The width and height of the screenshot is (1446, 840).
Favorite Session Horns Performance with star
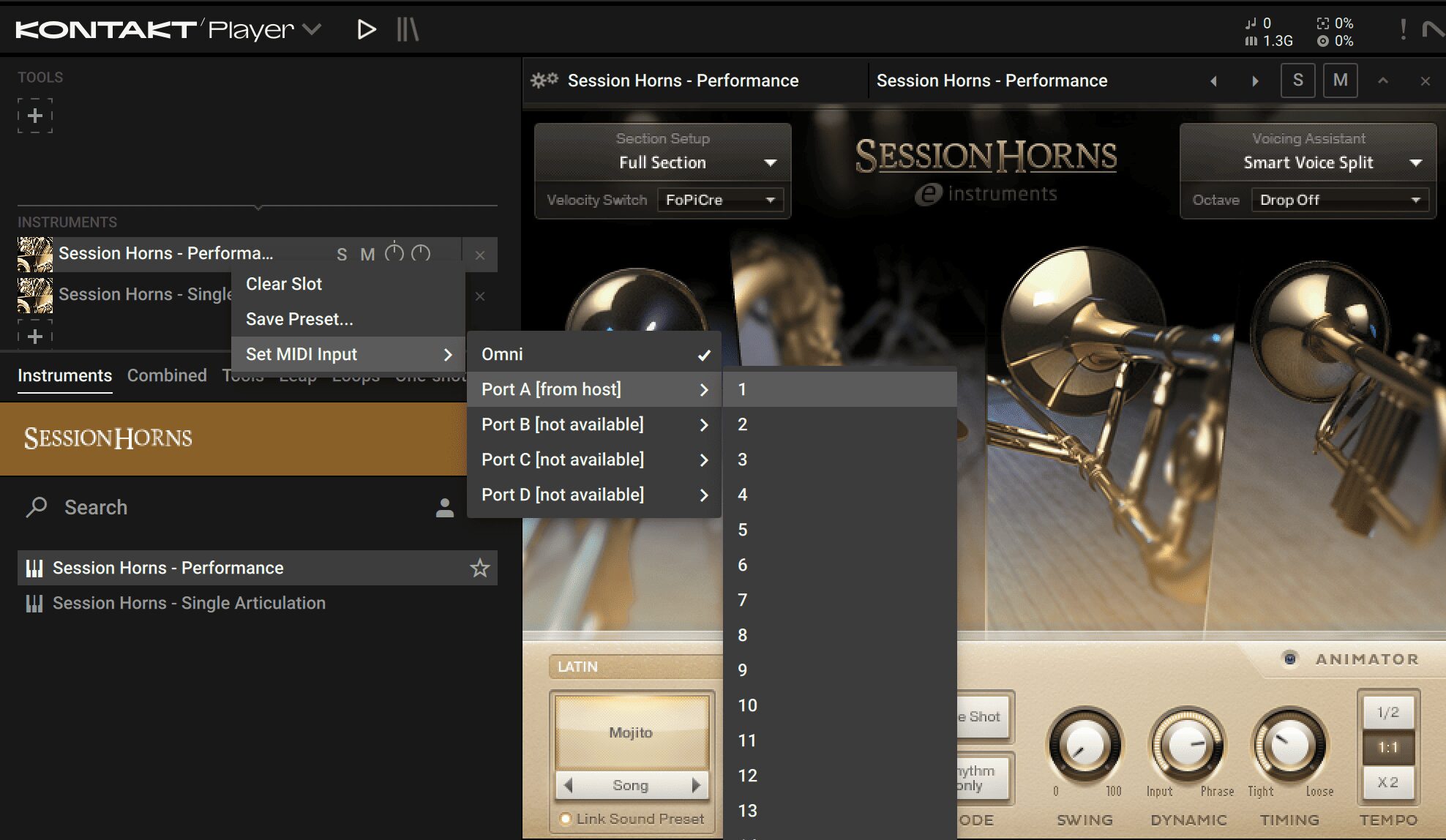pos(479,568)
